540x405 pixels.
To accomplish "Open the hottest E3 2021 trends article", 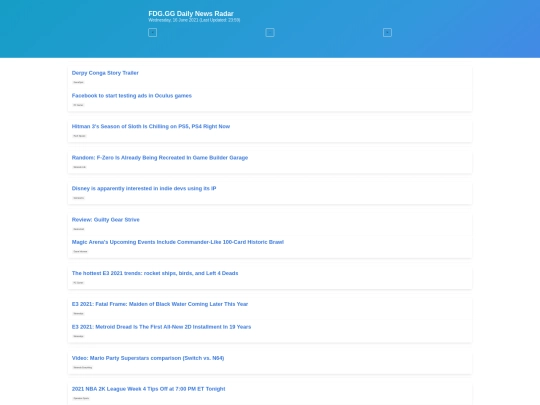I will [155, 273].
